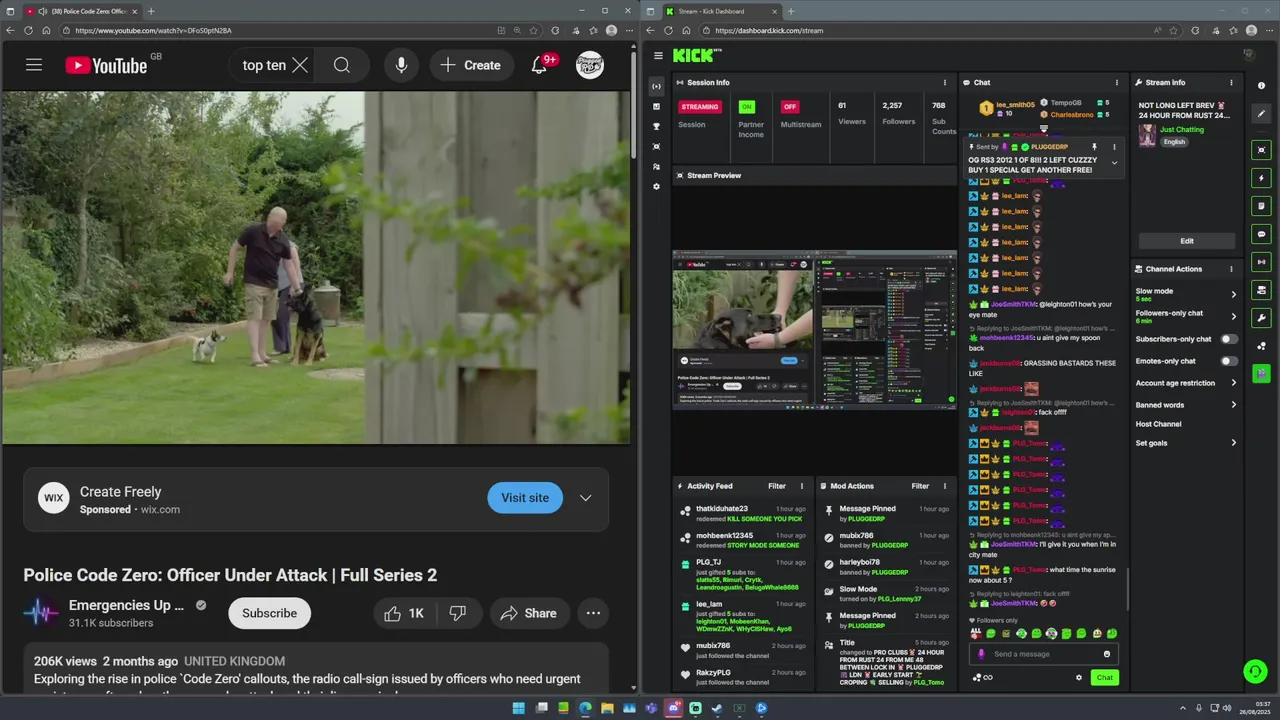Expand Banned words setting
The image size is (1280, 720).
(1186, 405)
